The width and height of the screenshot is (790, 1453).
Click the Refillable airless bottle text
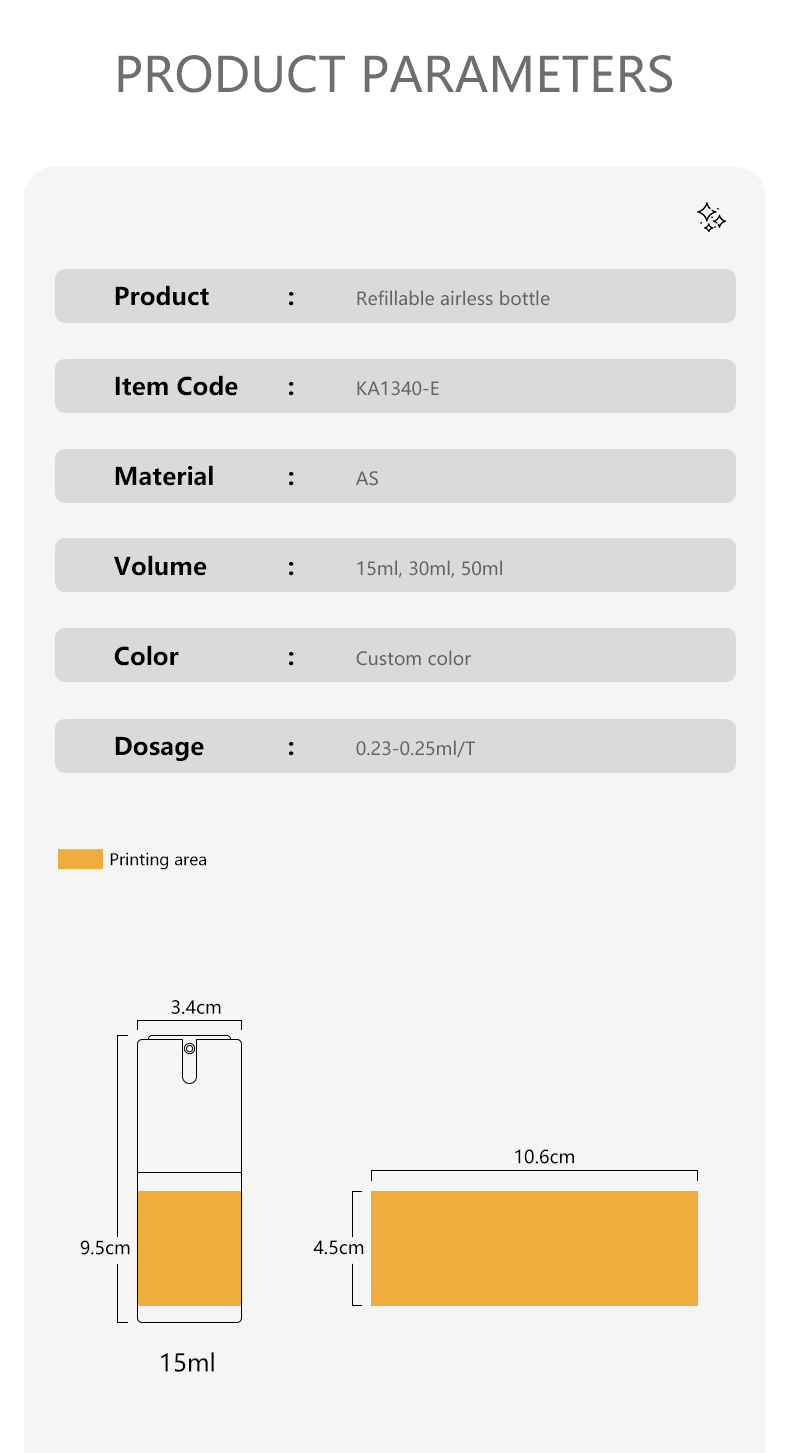pyautogui.click(x=453, y=298)
